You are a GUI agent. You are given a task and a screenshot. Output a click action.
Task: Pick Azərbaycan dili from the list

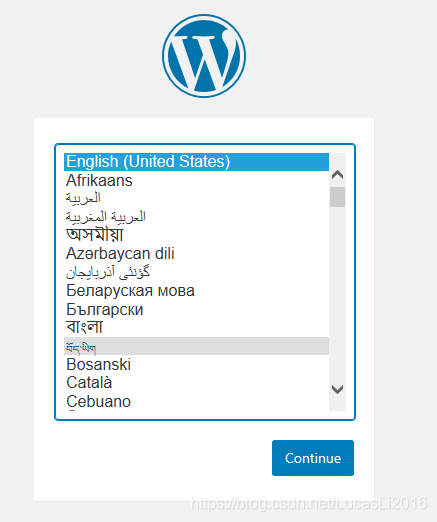click(196, 254)
